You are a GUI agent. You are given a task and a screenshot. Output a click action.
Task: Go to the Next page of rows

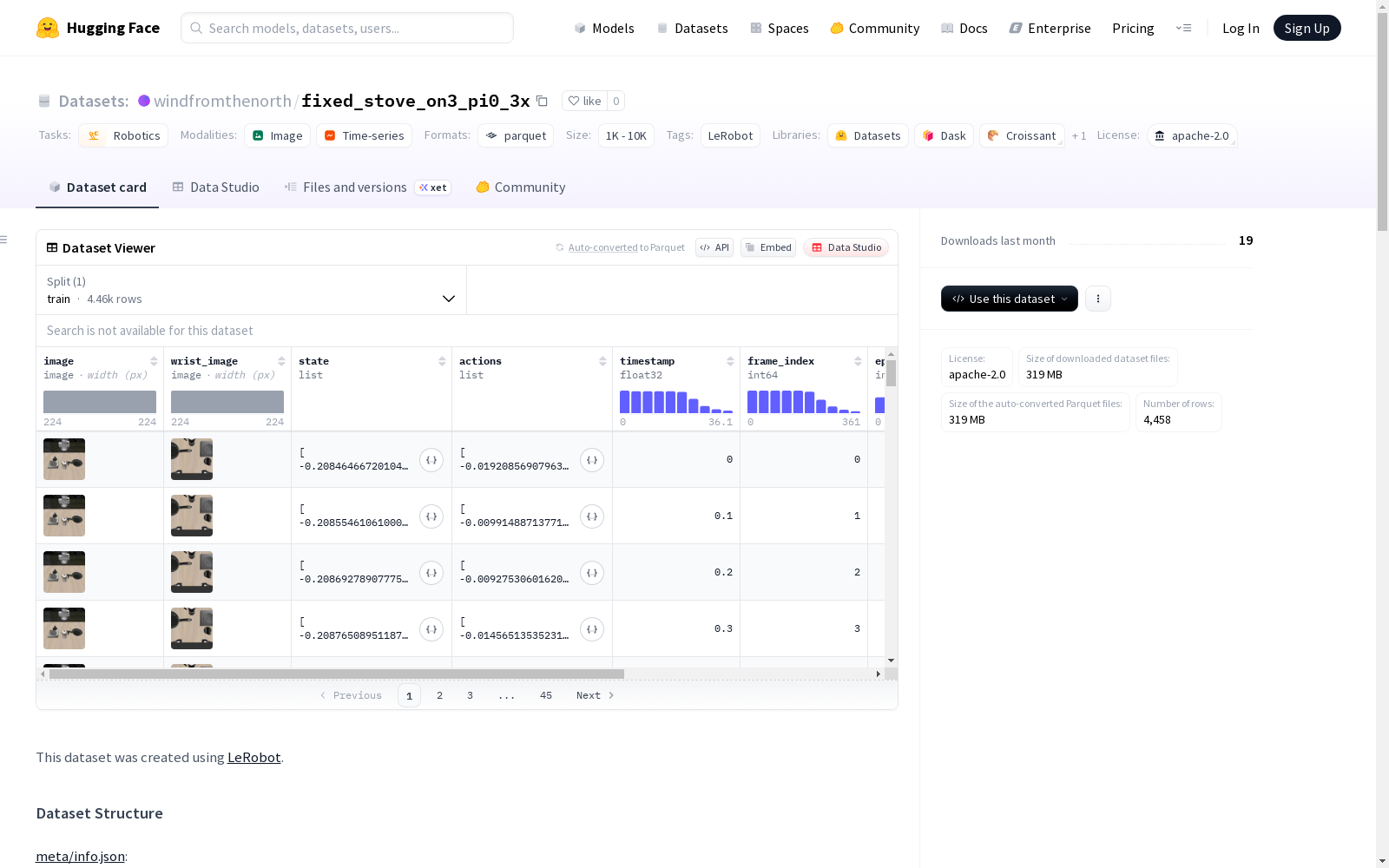596,695
